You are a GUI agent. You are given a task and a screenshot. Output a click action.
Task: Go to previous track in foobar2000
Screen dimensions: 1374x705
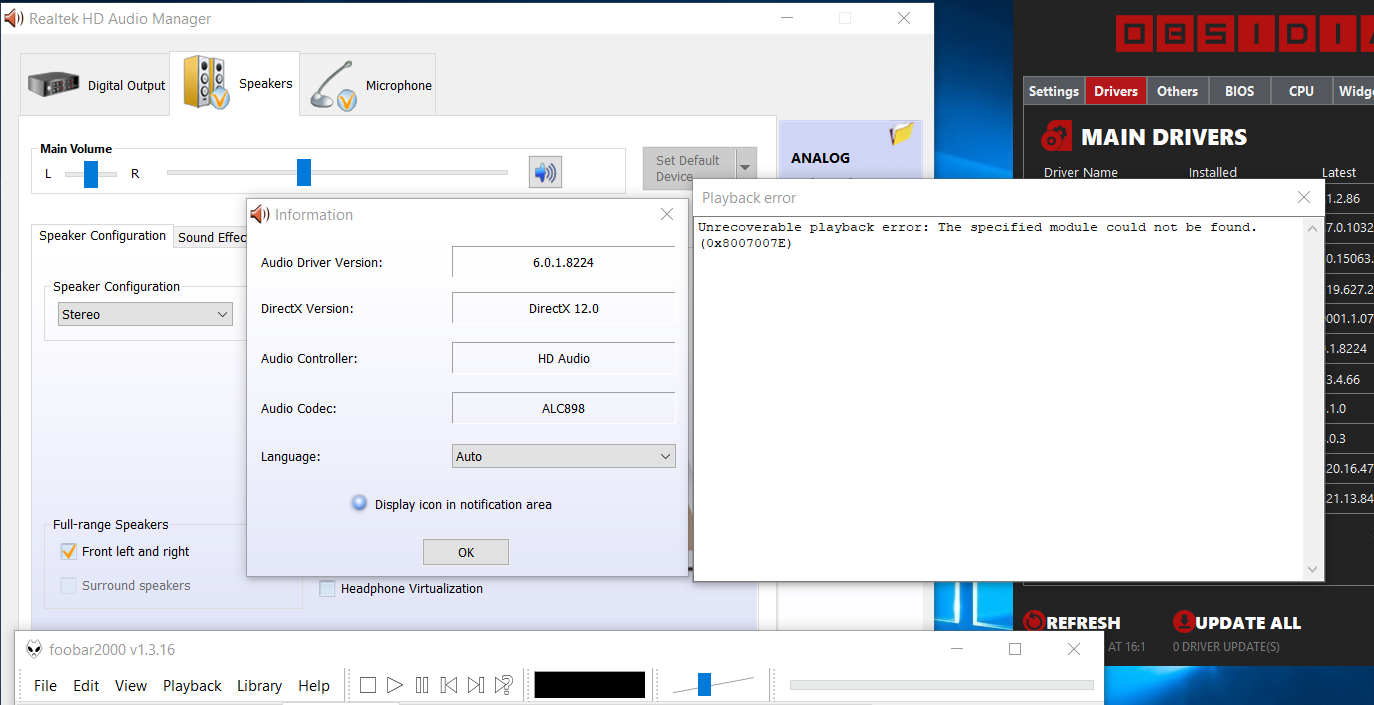449,685
